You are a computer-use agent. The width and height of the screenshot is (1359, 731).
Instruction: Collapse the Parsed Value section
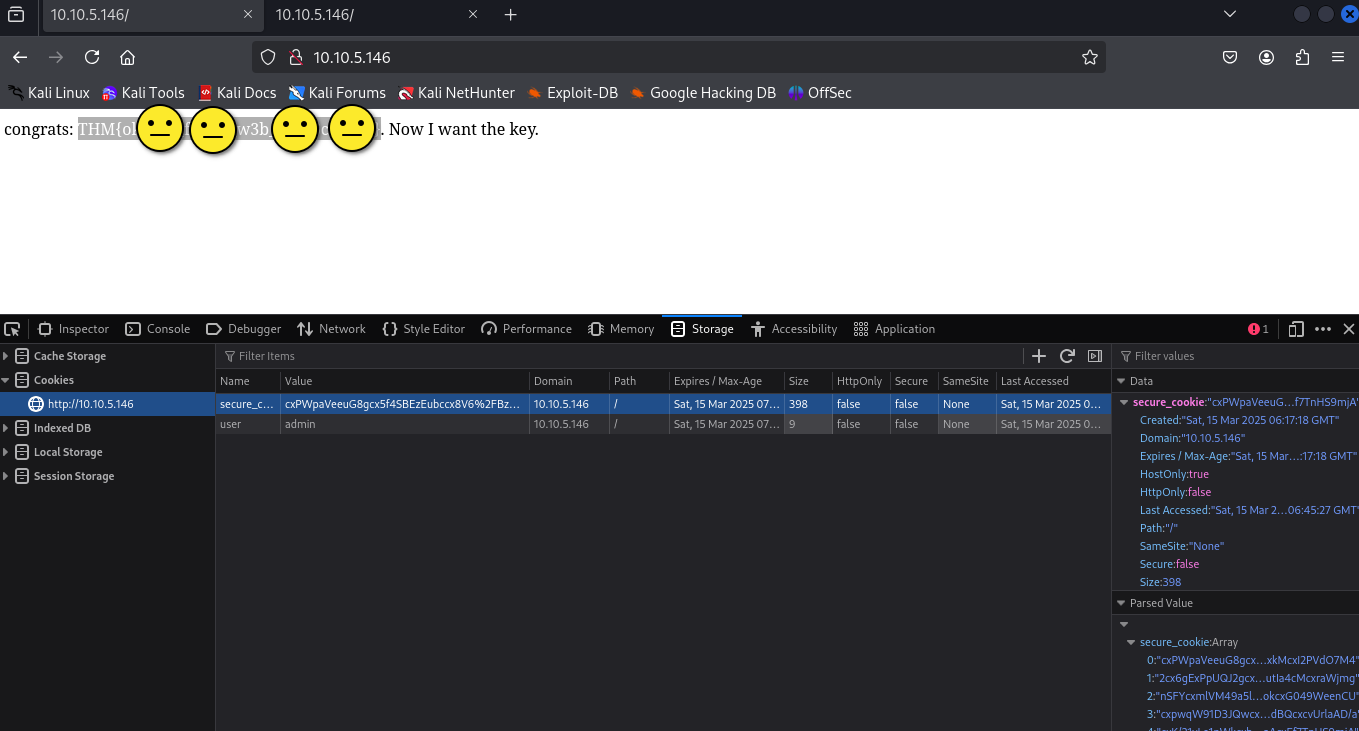[x=1121, y=603]
